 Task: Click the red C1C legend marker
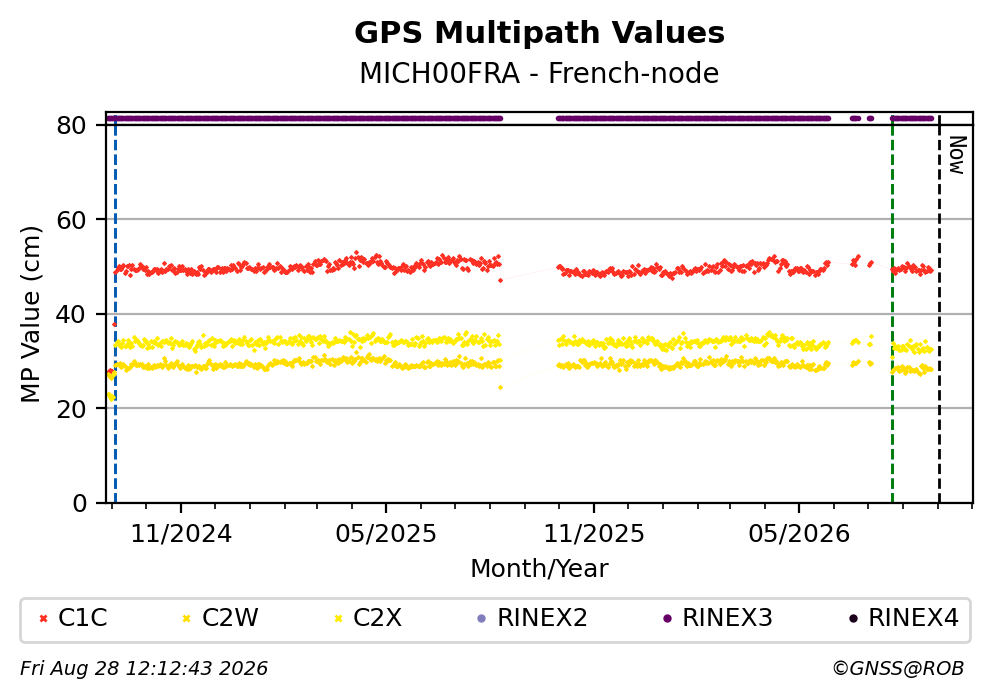(43, 619)
